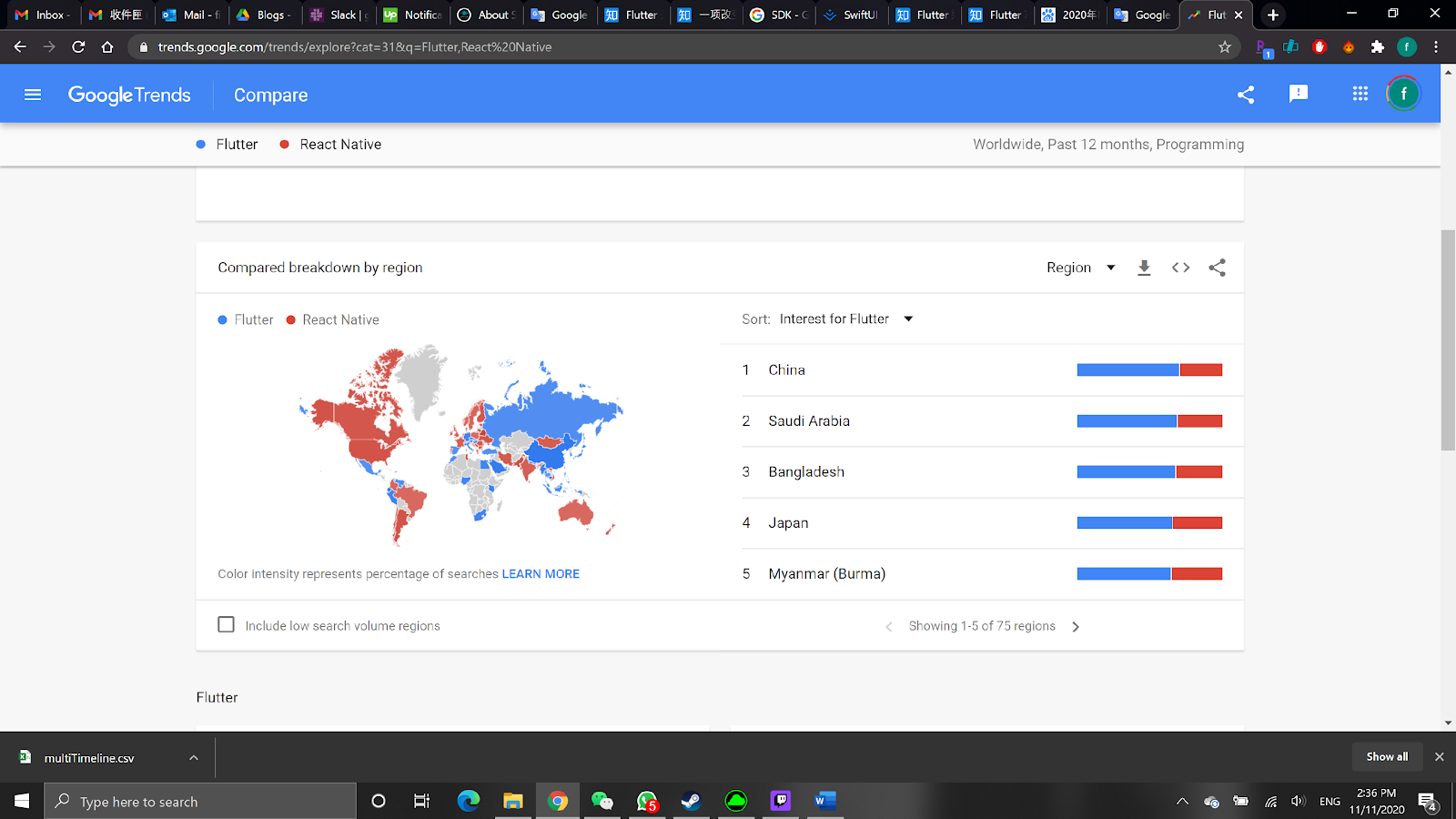Click the share icon in the blue header
The image size is (1456, 819).
point(1246,95)
